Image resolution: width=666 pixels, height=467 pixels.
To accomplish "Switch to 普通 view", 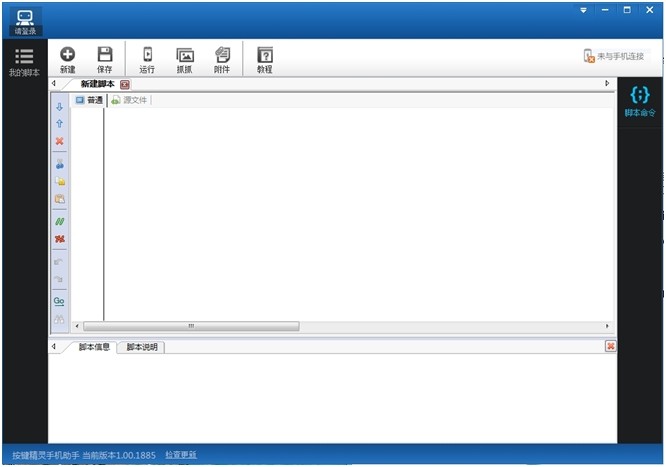I will click(89, 100).
